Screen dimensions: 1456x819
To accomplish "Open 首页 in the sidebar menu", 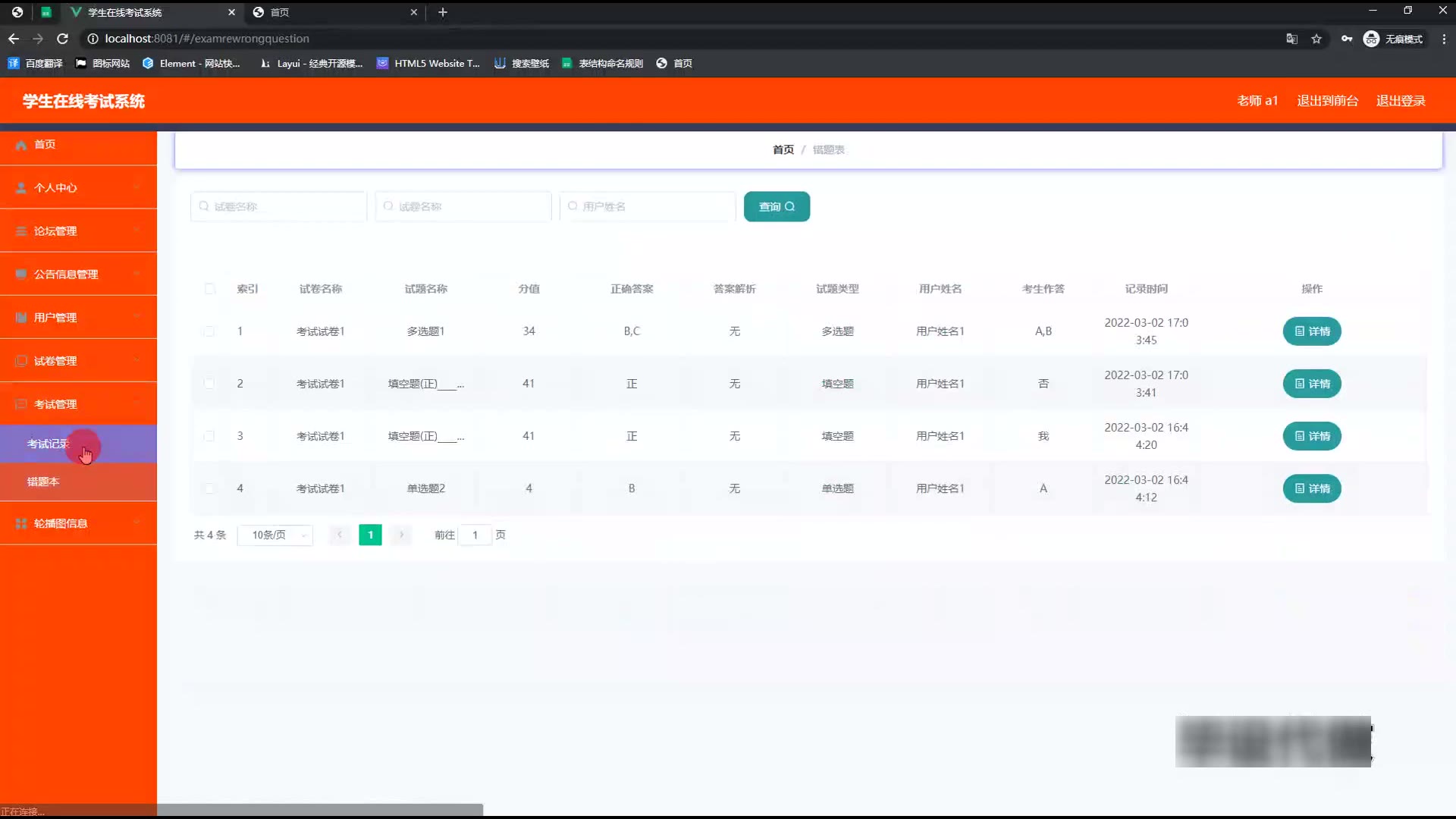I will click(78, 145).
